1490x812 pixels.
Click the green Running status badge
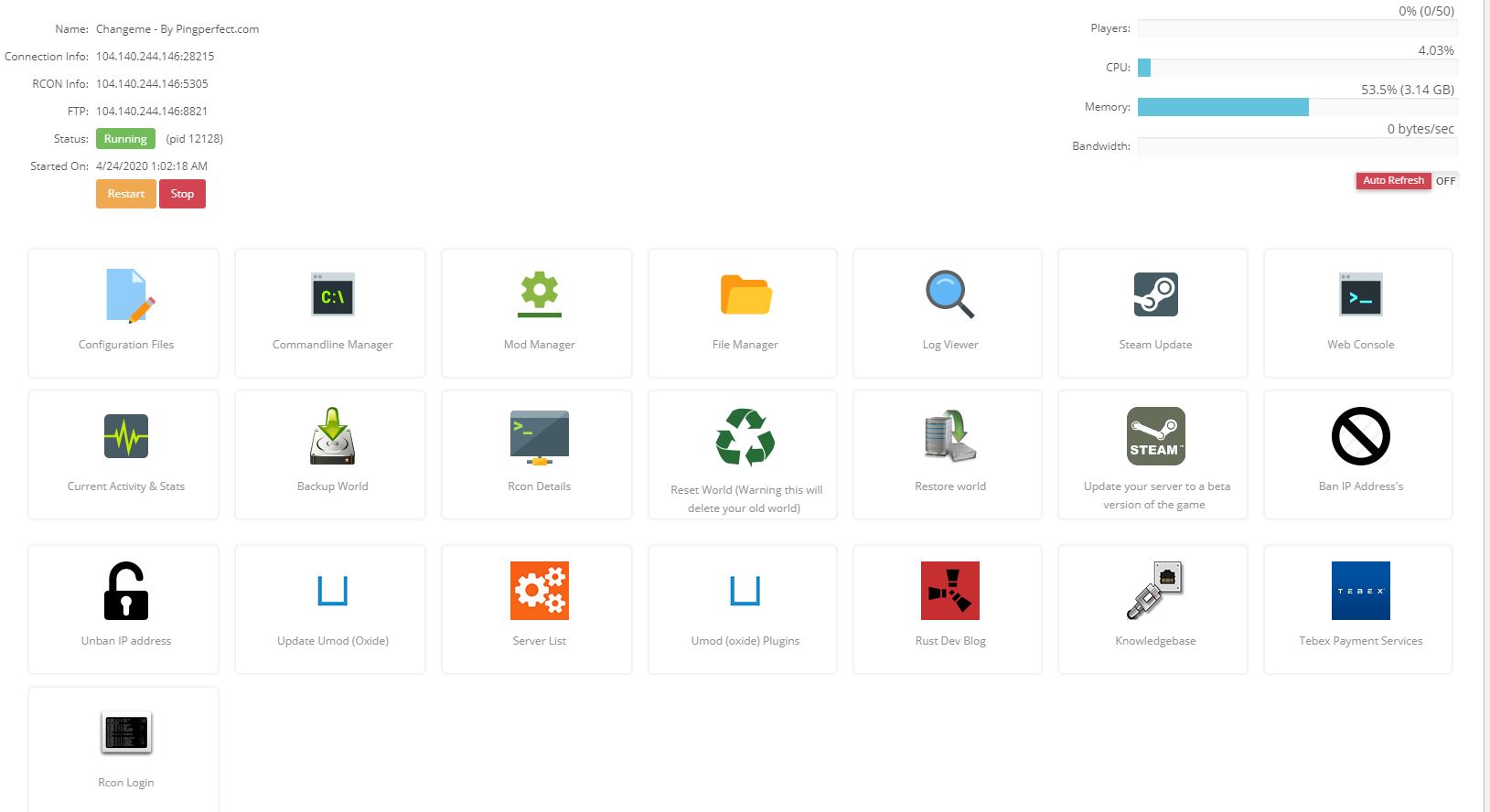point(125,139)
